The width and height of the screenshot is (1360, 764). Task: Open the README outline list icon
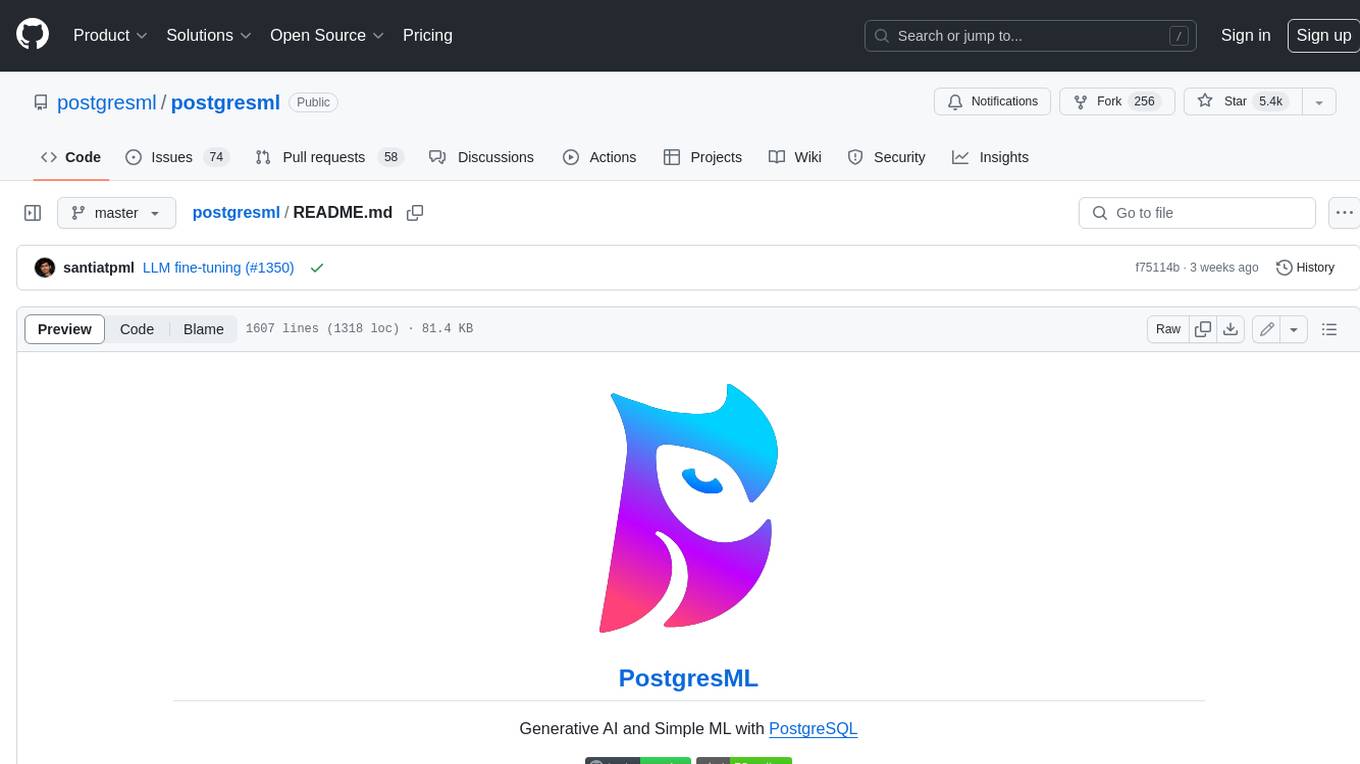point(1329,329)
